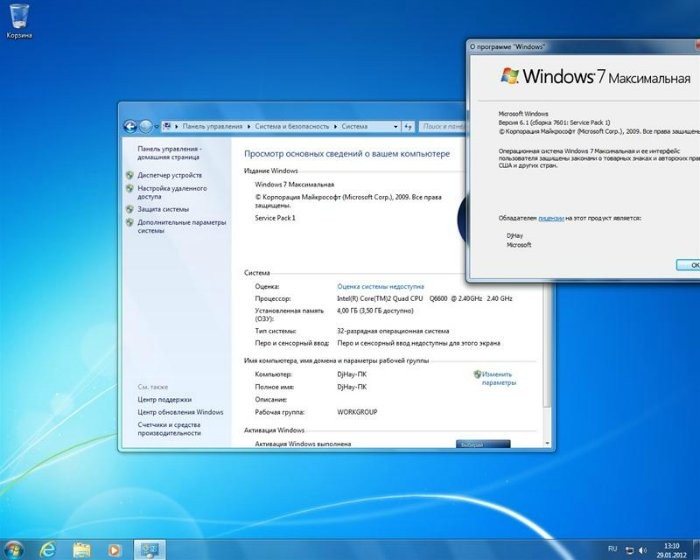Click the Back arrow in System window

tap(130, 127)
